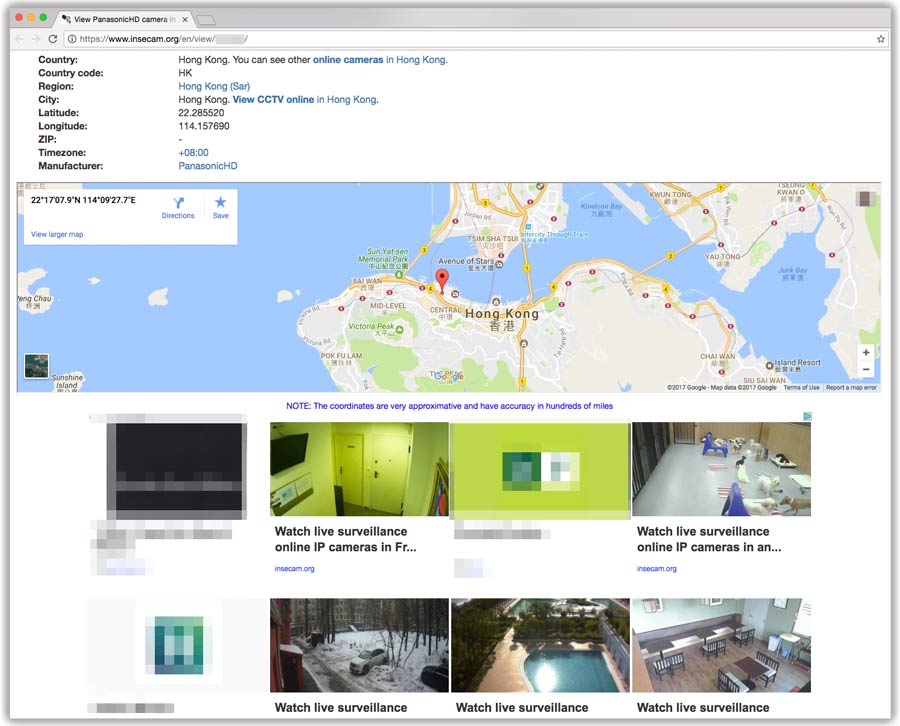The image size is (900, 726).
Task: Open the Hong Kong (Sar) region link
Action: [214, 87]
